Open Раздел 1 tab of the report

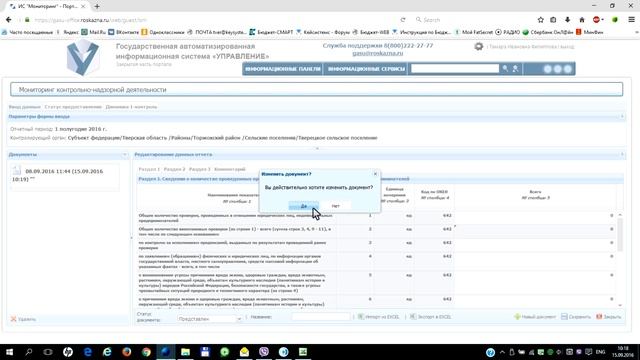(149, 169)
